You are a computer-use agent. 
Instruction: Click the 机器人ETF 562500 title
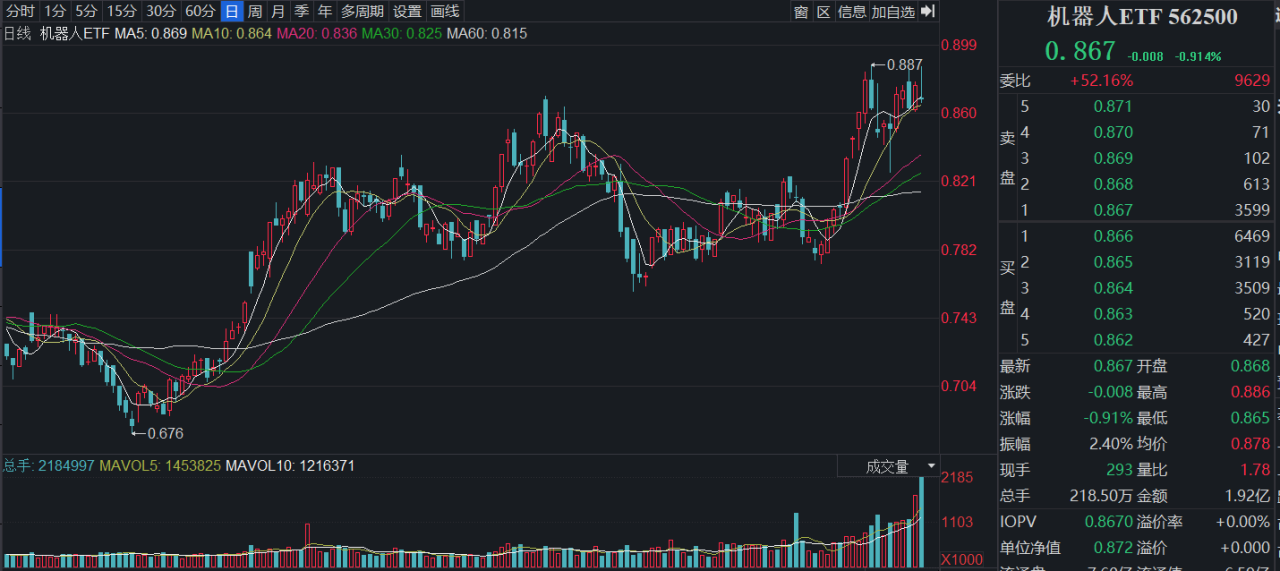[1142, 17]
